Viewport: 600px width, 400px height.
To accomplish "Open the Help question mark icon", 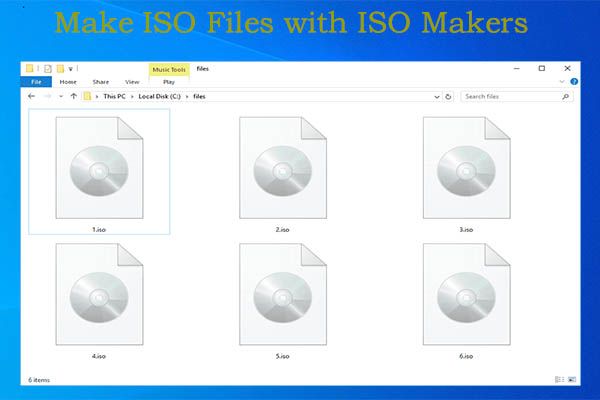I will 574,82.
